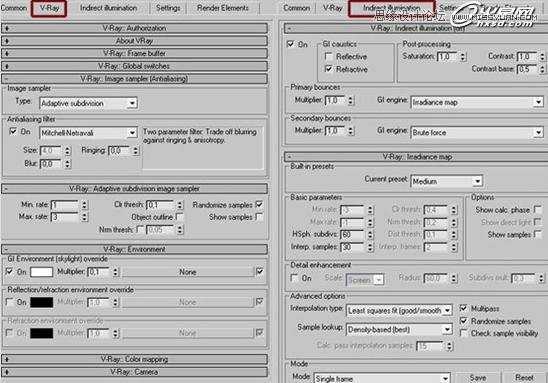Expand the V-Ray Authorization rollout
This screenshot has height=383, width=548.
(135, 28)
